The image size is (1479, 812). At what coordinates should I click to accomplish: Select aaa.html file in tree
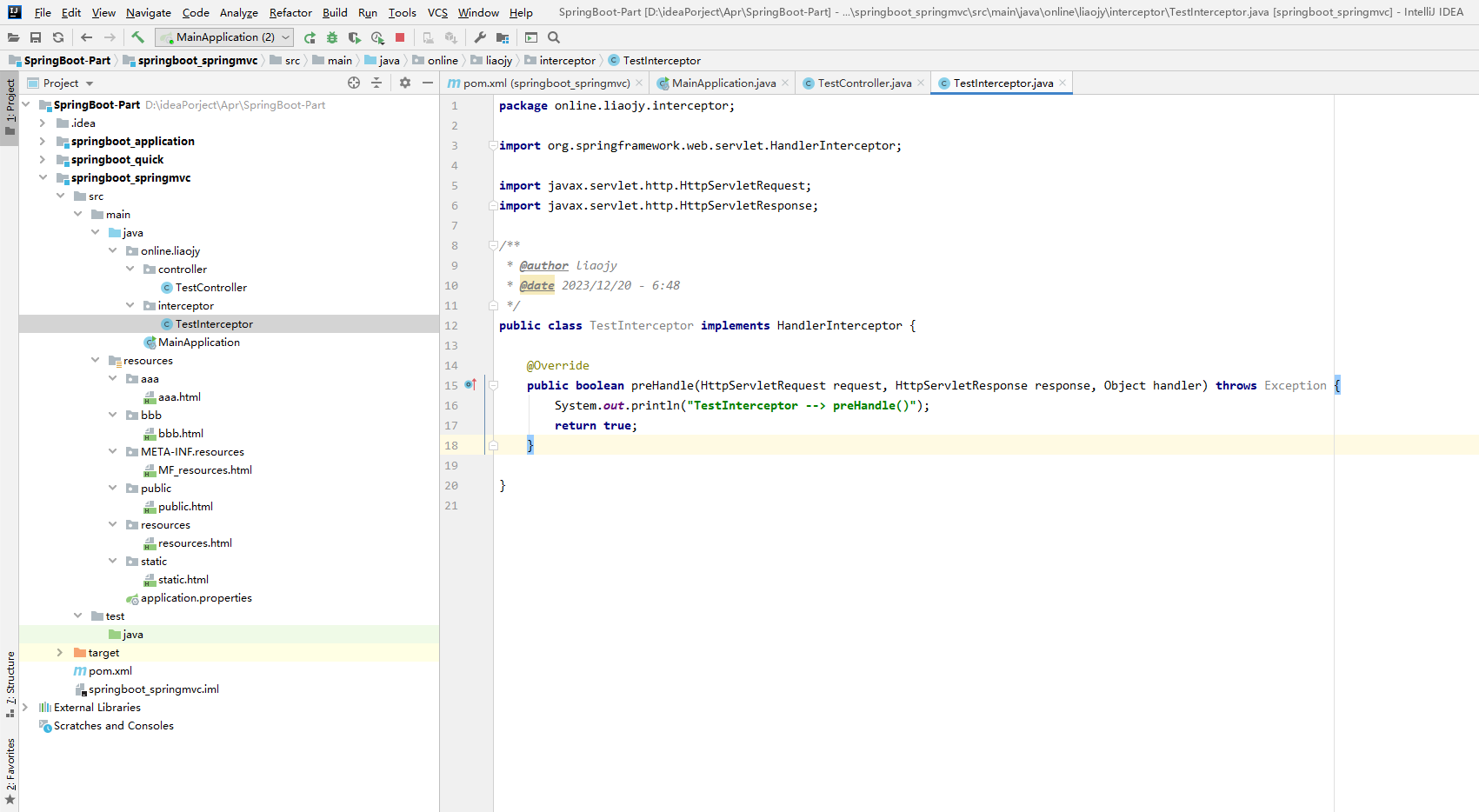click(x=179, y=397)
